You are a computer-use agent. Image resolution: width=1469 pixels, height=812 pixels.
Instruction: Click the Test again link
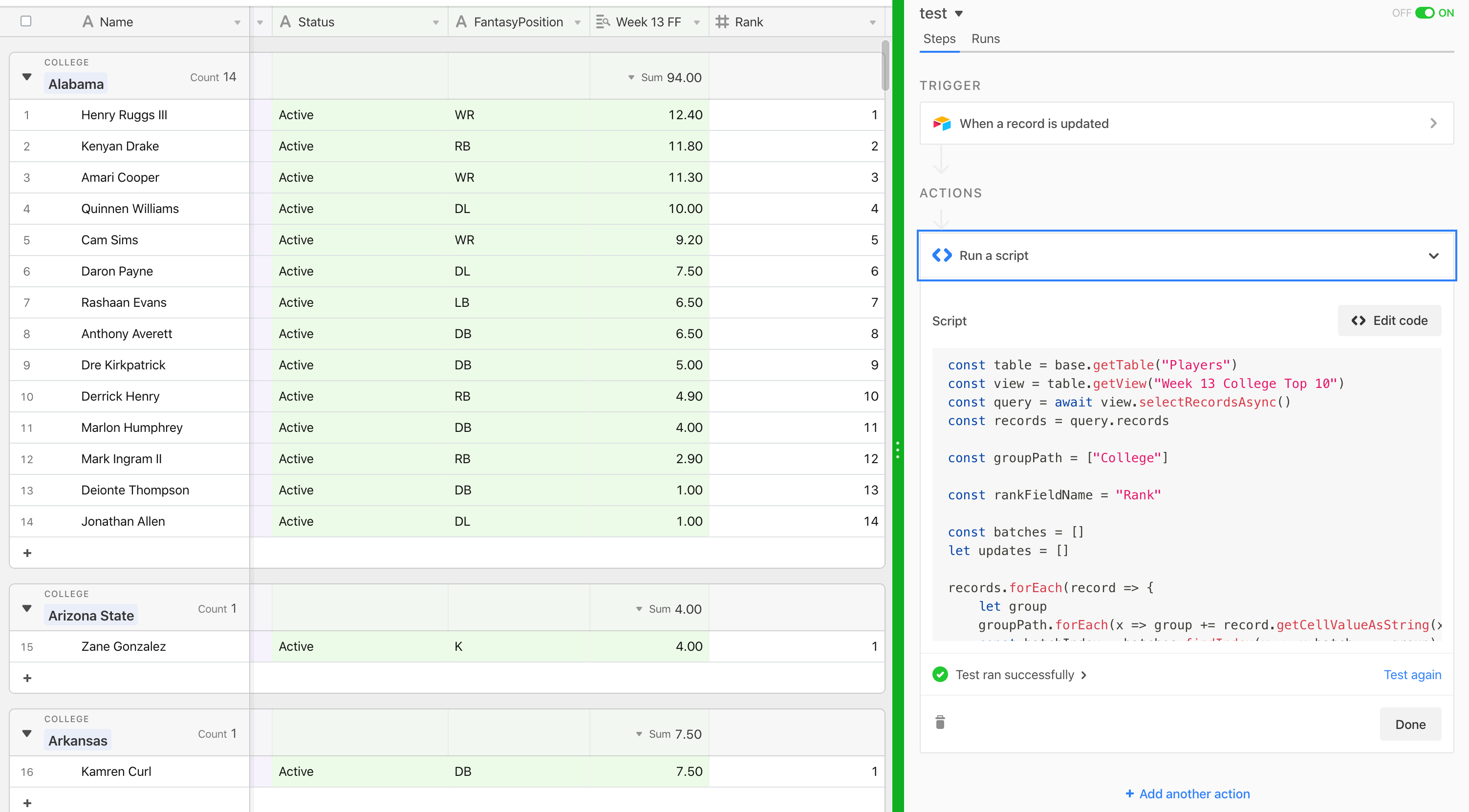click(x=1412, y=675)
